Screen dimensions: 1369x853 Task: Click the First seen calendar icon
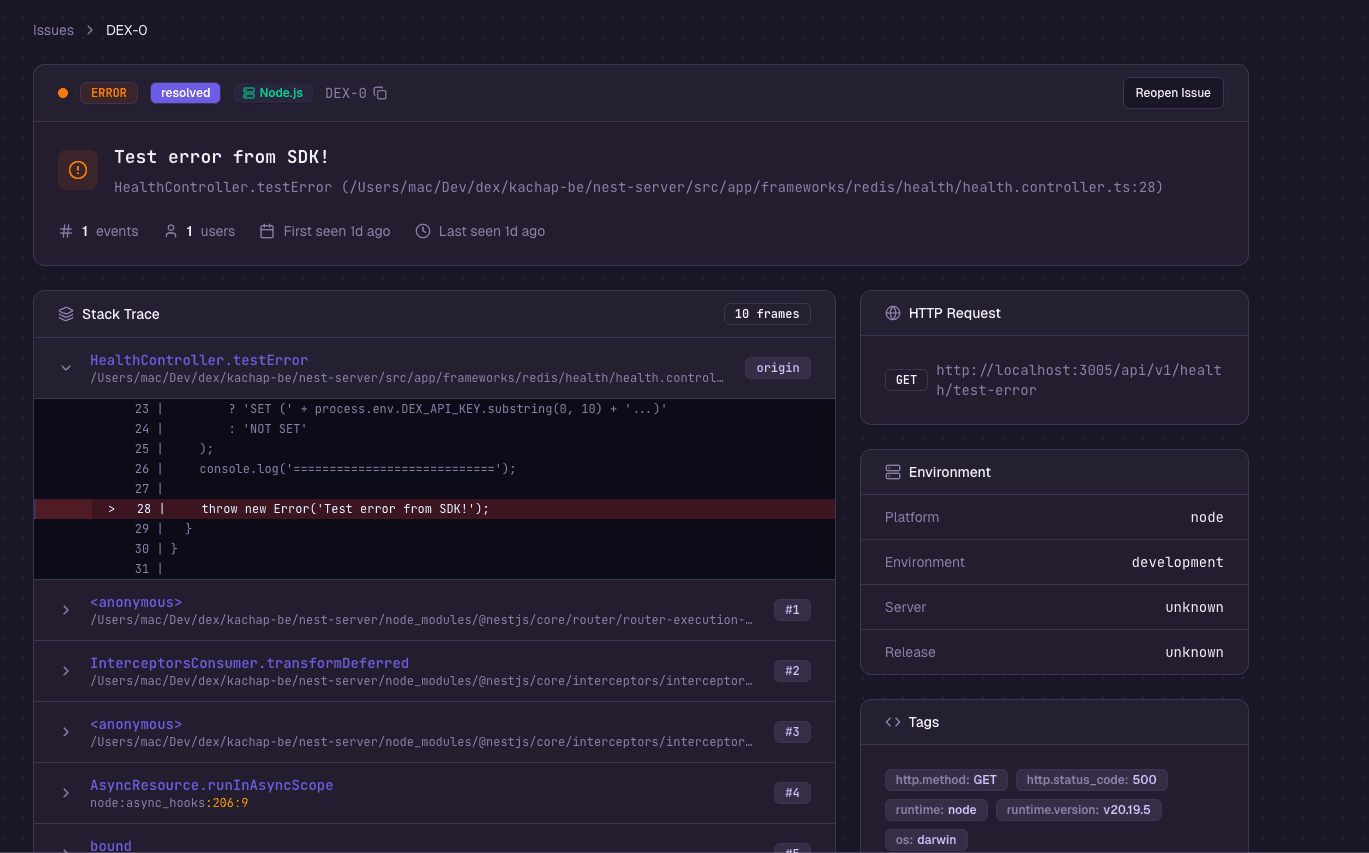tap(267, 231)
